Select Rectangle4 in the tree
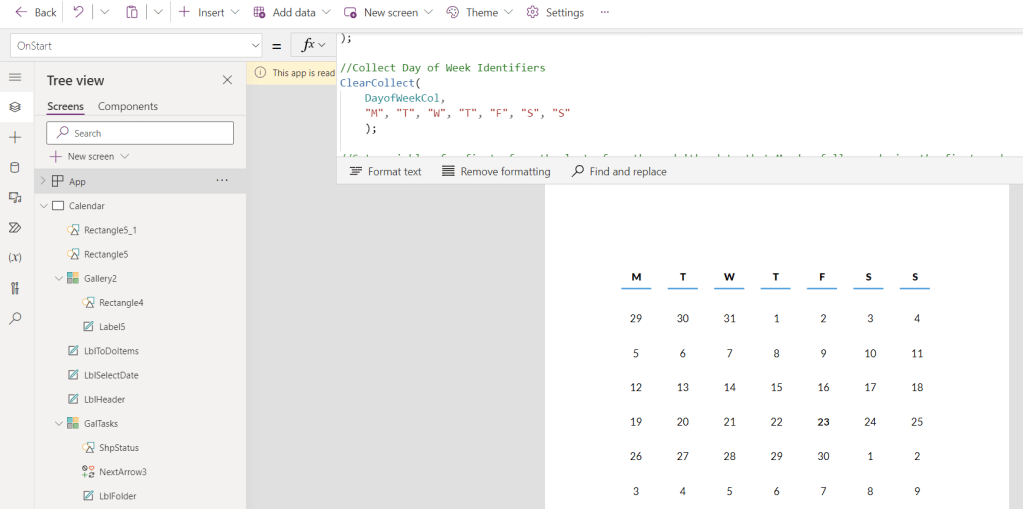Screen dimensions: 1023x509 [121, 302]
